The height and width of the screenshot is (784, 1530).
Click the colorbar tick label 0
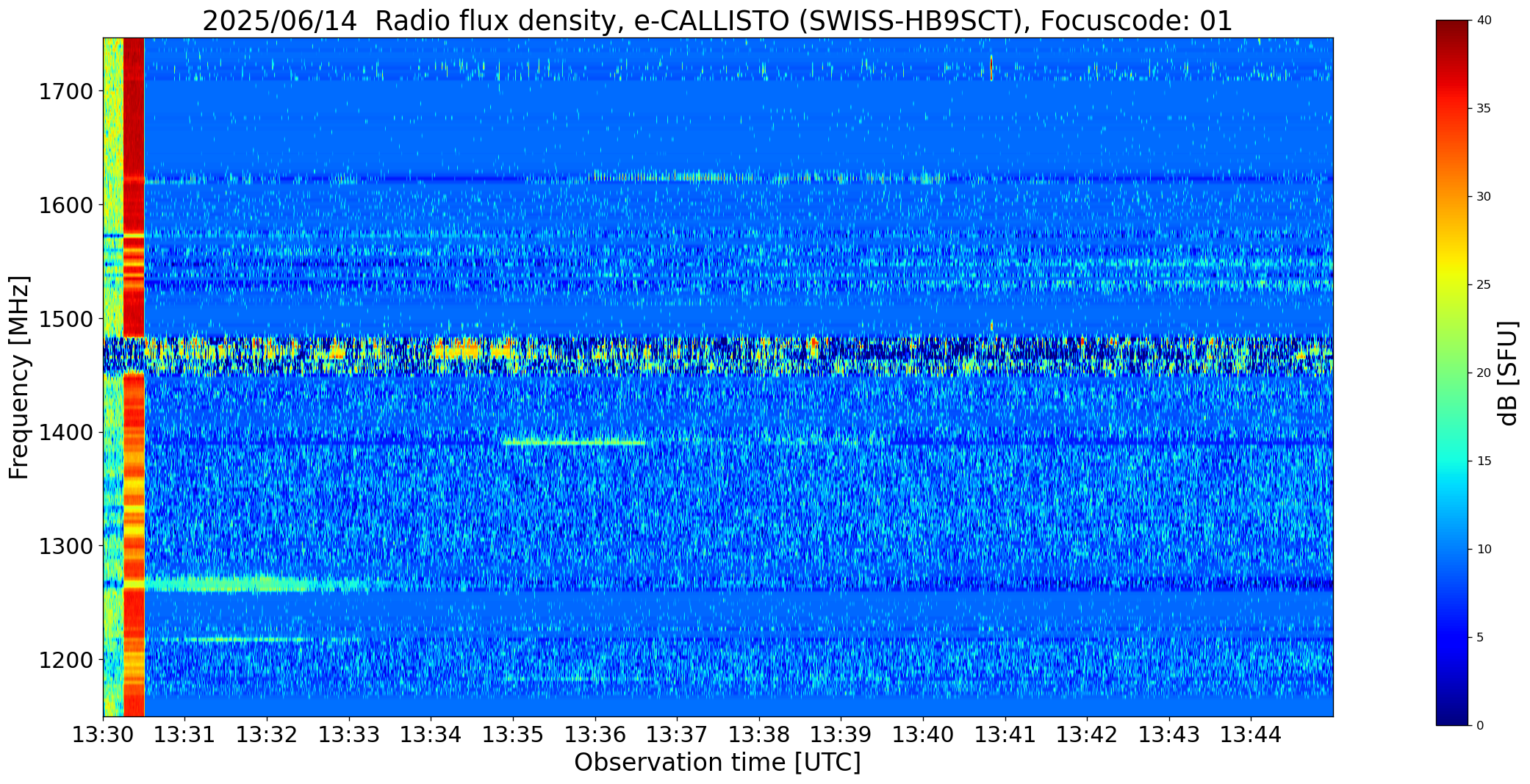[x=1480, y=726]
